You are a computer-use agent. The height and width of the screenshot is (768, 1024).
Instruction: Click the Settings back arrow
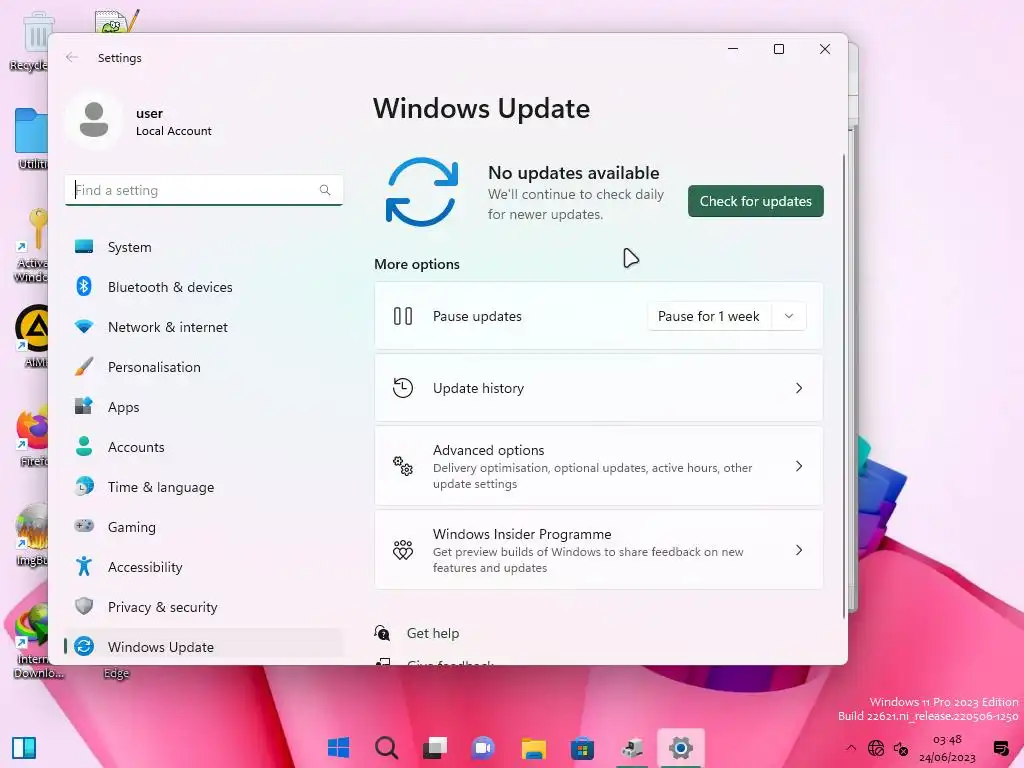(x=72, y=57)
